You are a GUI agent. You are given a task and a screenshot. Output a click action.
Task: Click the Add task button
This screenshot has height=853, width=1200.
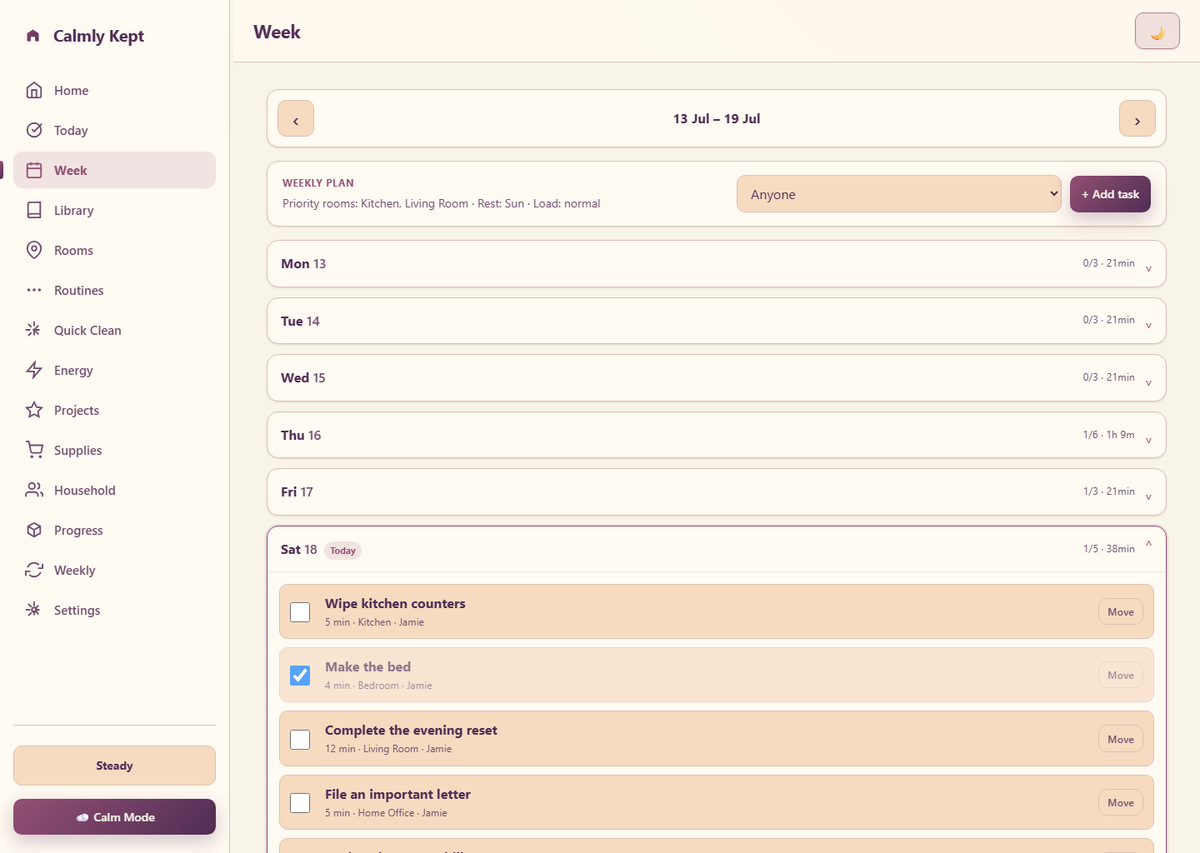click(x=1110, y=194)
